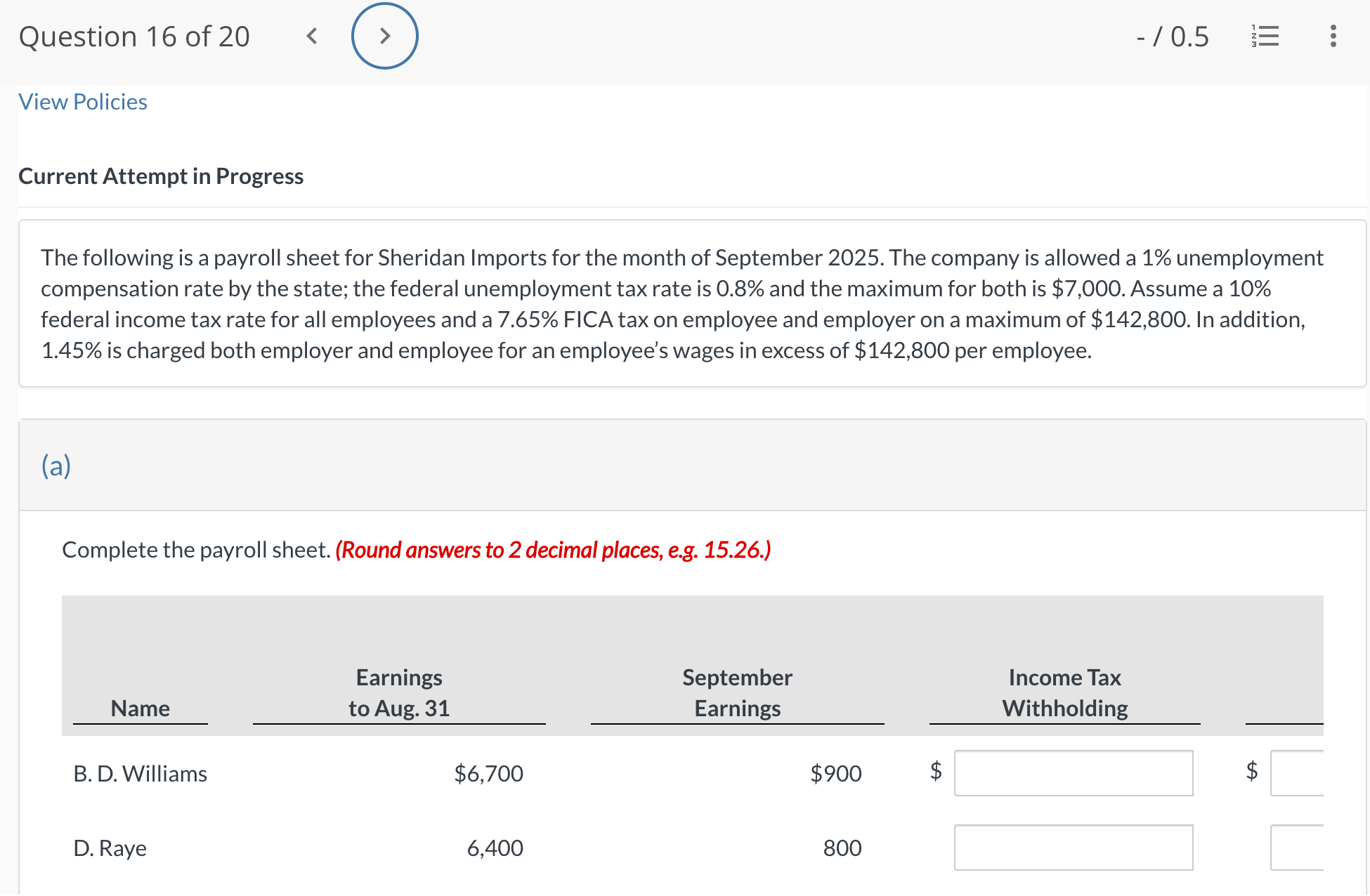Click Income Tax Withholding field for D. Raye
The height and width of the screenshot is (896, 1370).
tap(1074, 848)
